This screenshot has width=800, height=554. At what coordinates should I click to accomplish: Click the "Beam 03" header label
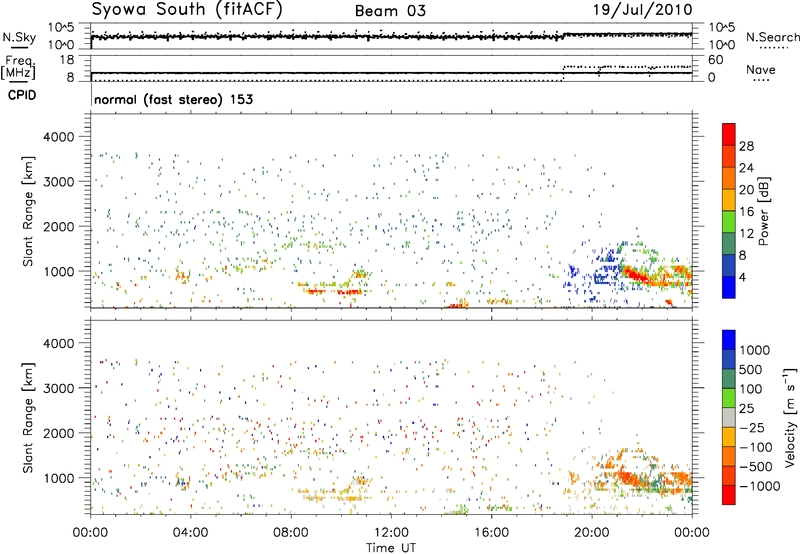(x=390, y=11)
